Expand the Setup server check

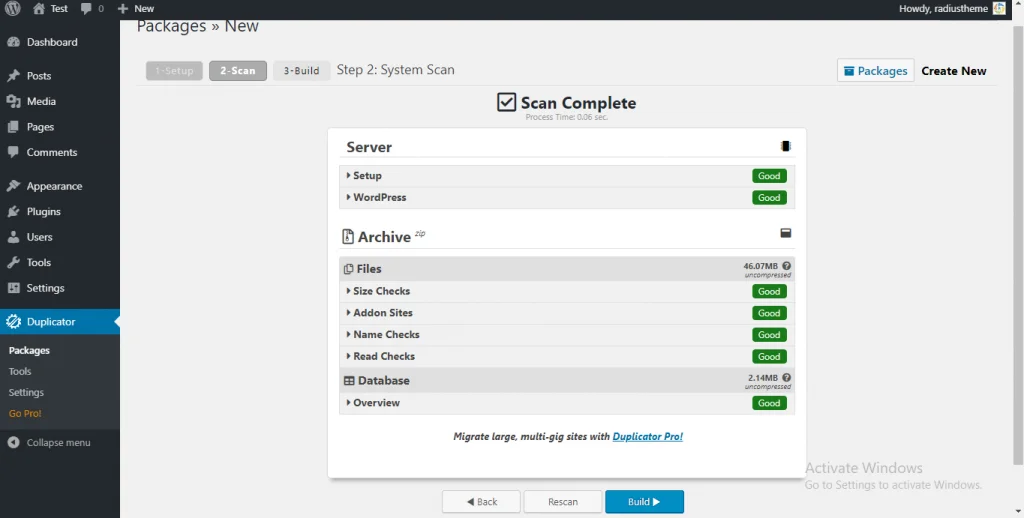coord(364,176)
